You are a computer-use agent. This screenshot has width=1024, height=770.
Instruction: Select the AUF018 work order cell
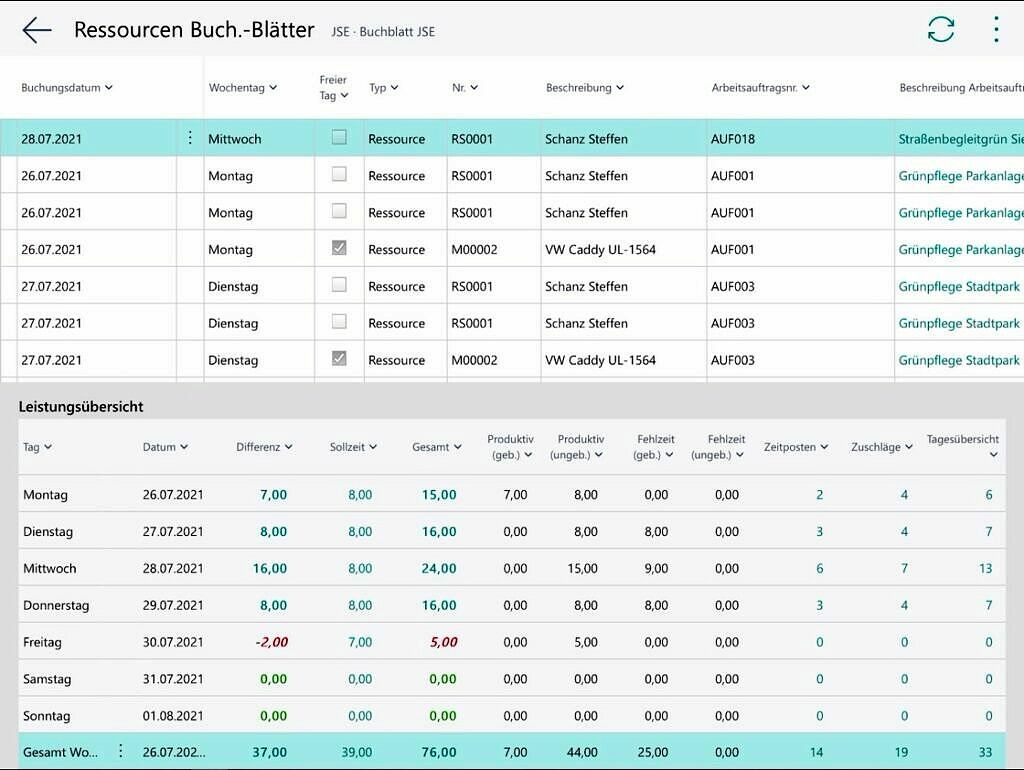(x=732, y=139)
